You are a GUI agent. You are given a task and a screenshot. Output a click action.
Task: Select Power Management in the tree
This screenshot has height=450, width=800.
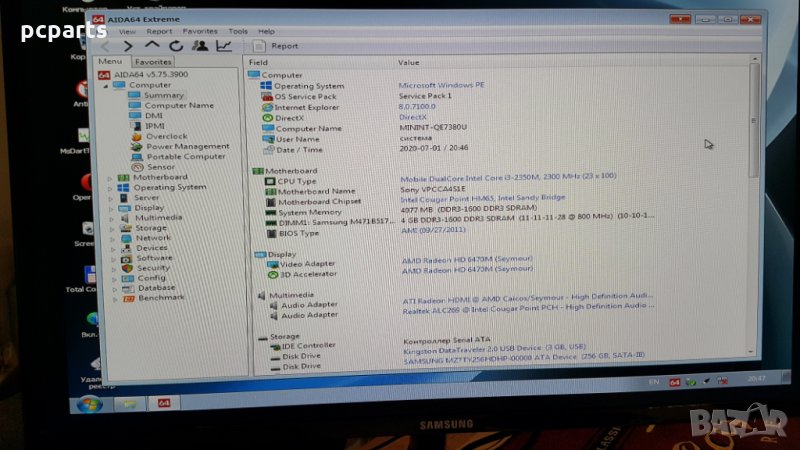(187, 146)
